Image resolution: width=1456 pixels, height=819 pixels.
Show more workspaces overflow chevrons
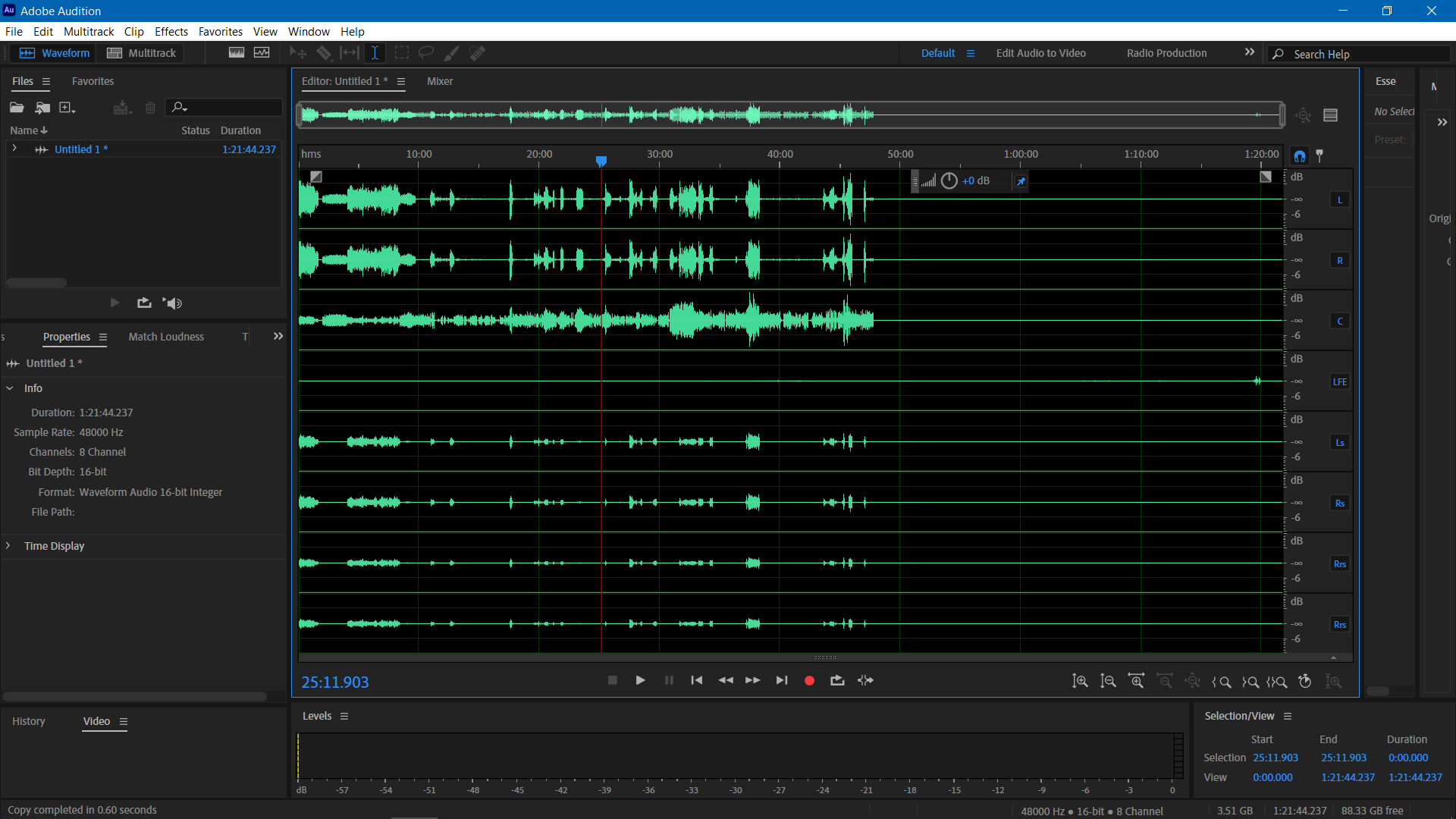tap(1250, 52)
